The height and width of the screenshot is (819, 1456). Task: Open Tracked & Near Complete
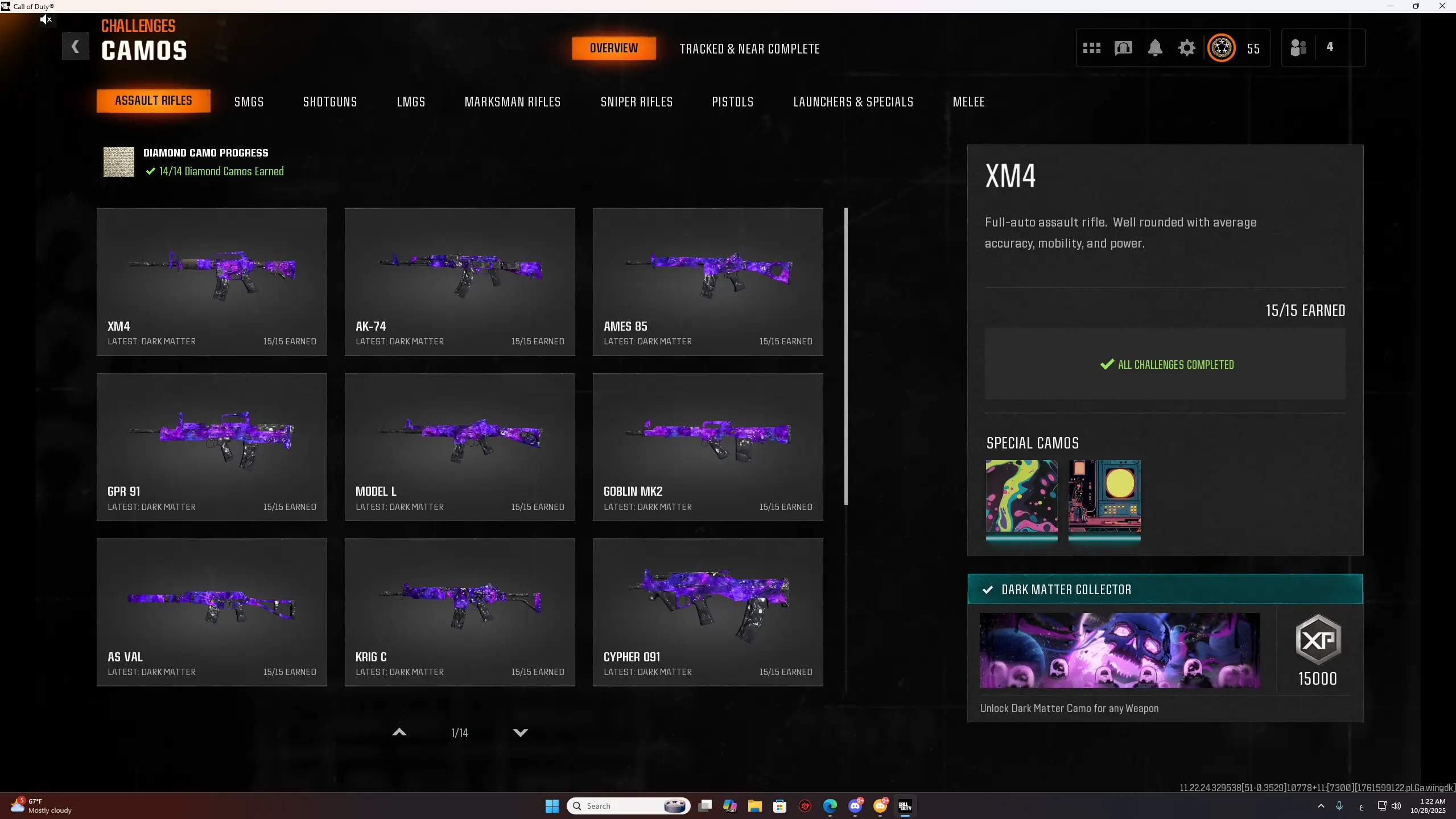(749, 49)
